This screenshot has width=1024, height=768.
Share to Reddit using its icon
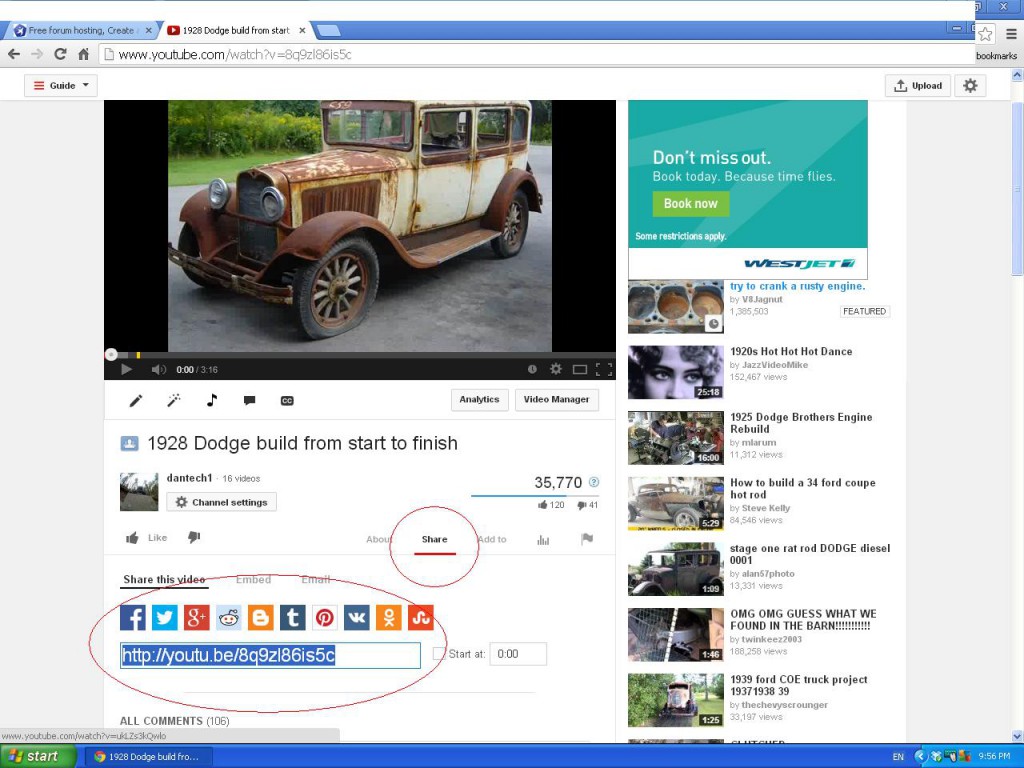pyautogui.click(x=229, y=617)
